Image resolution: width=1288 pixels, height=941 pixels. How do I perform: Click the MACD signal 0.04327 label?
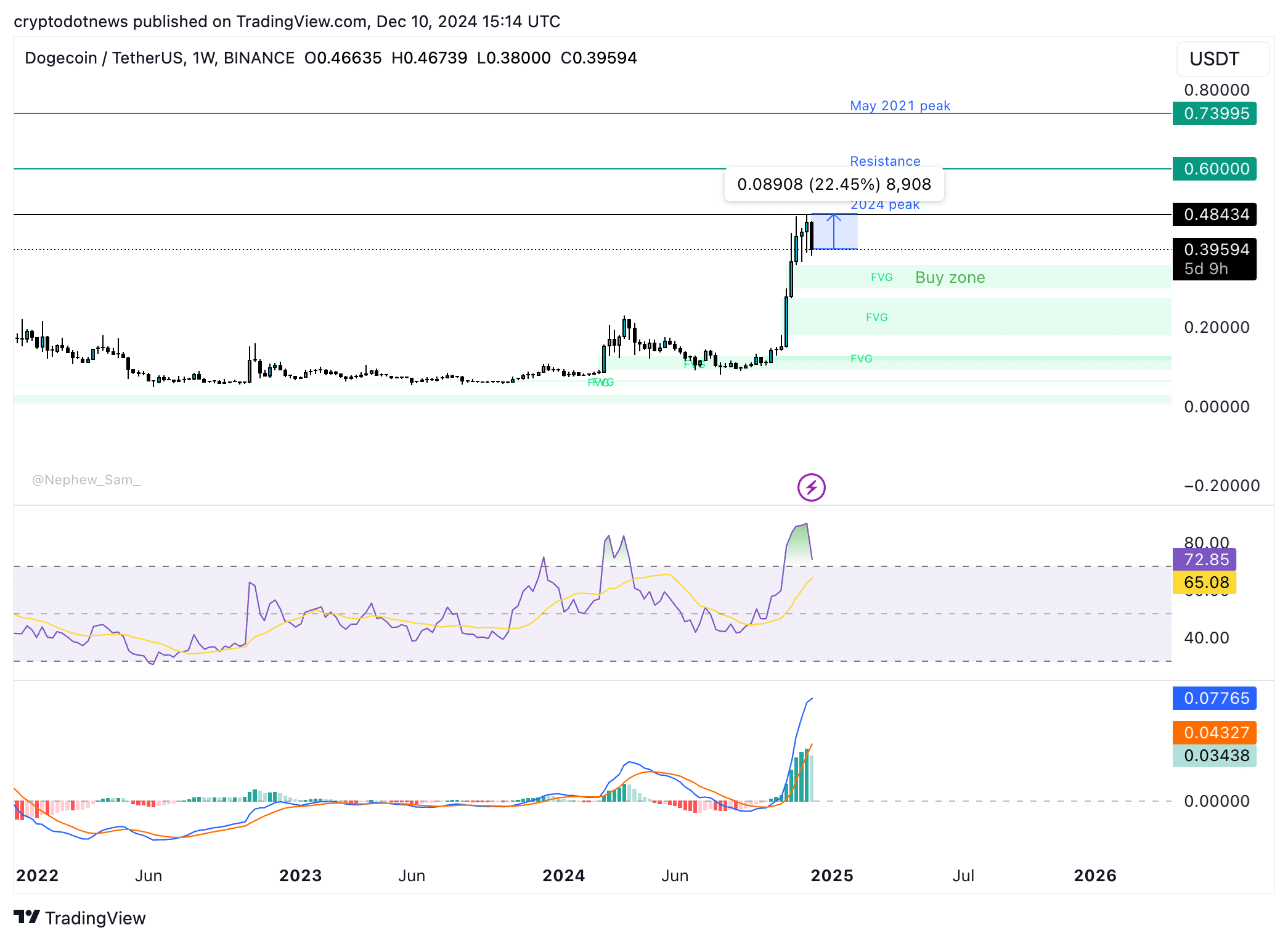coord(1214,733)
